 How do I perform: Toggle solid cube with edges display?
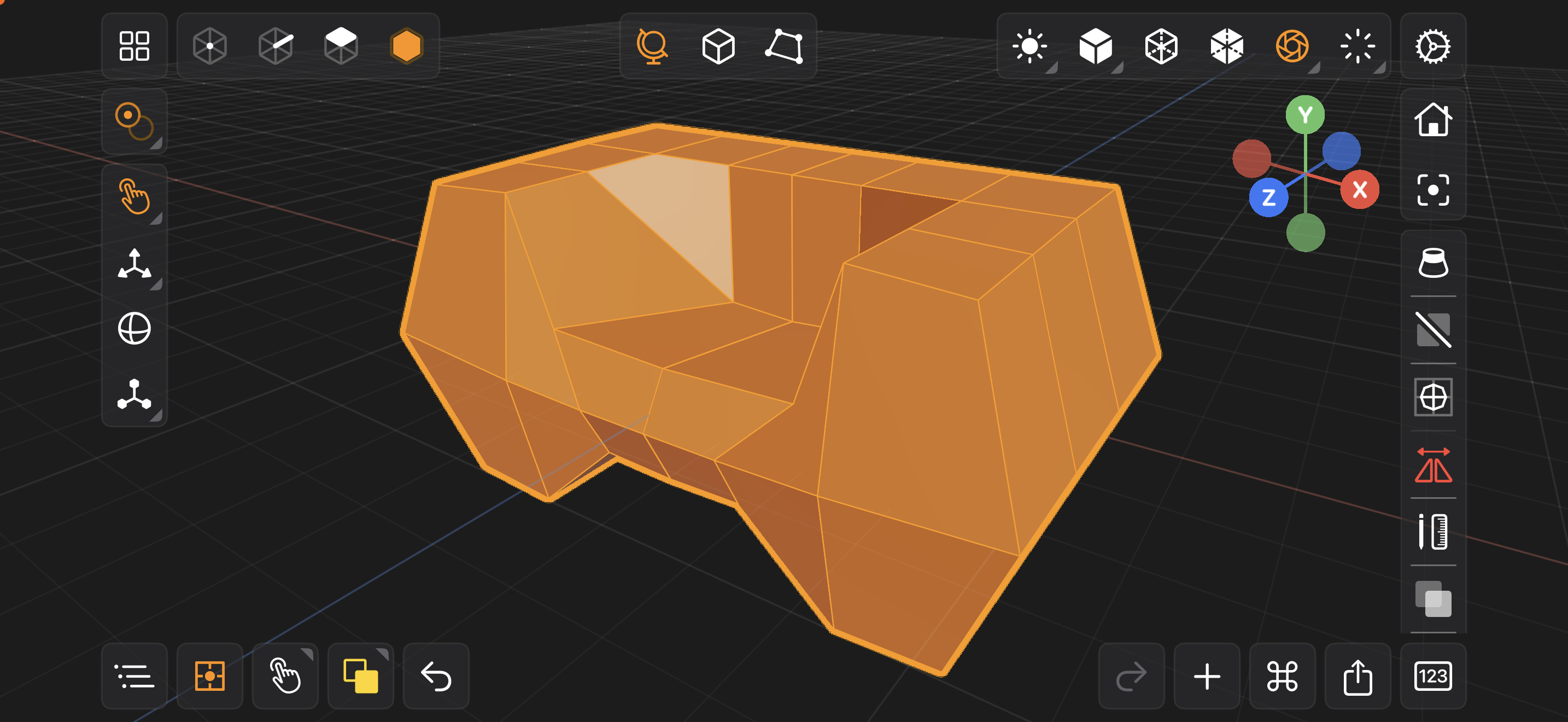point(1227,46)
